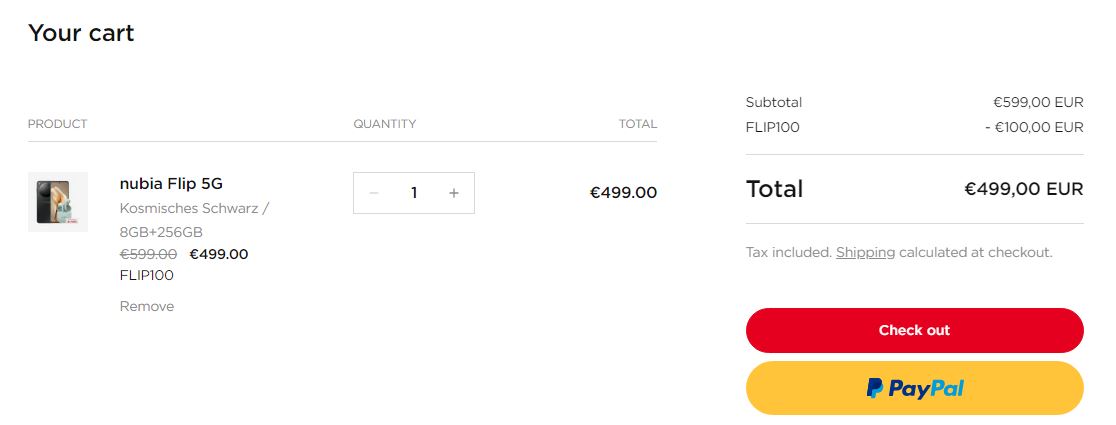The image size is (1116, 425).
Task: Click the quantity input field showing 1
Action: (414, 193)
